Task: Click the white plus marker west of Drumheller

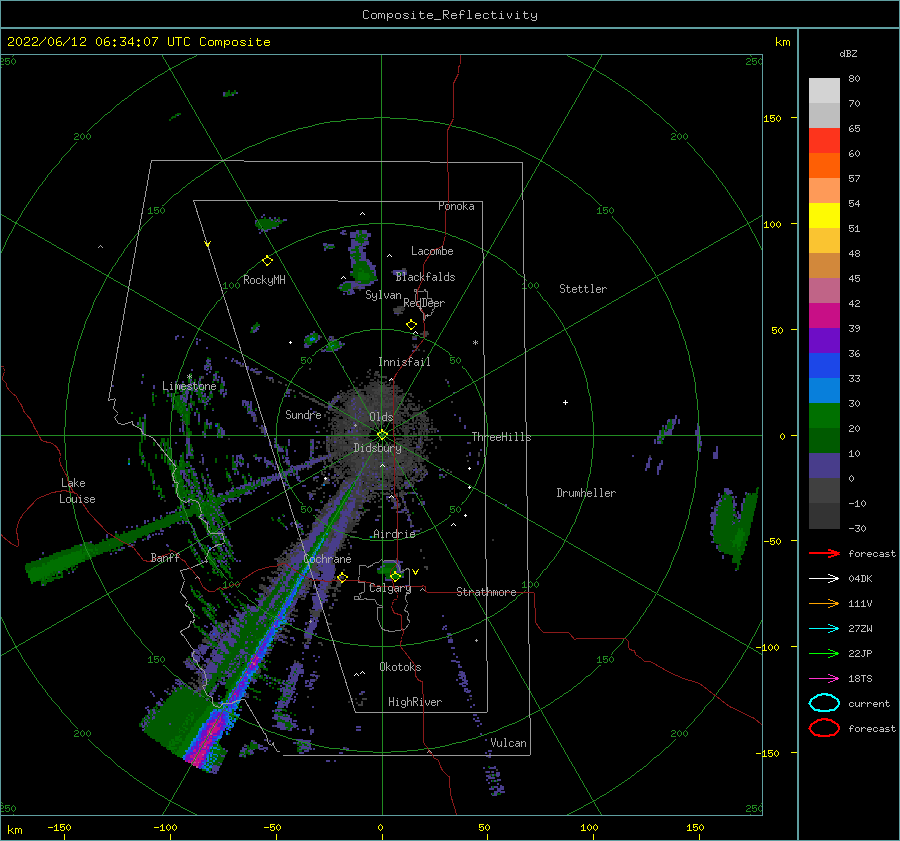Action: click(565, 402)
